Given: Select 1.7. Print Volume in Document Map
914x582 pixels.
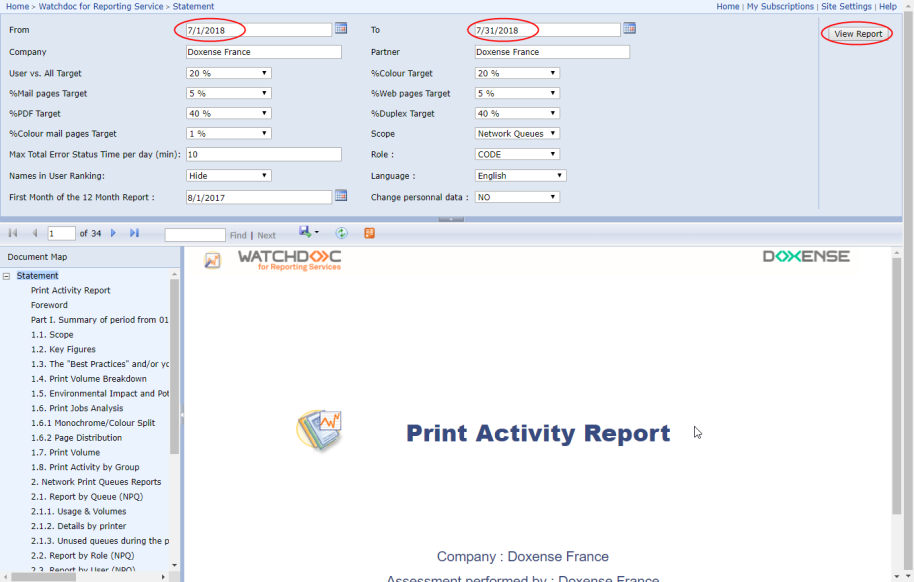Looking at the screenshot, I should pos(74,453).
